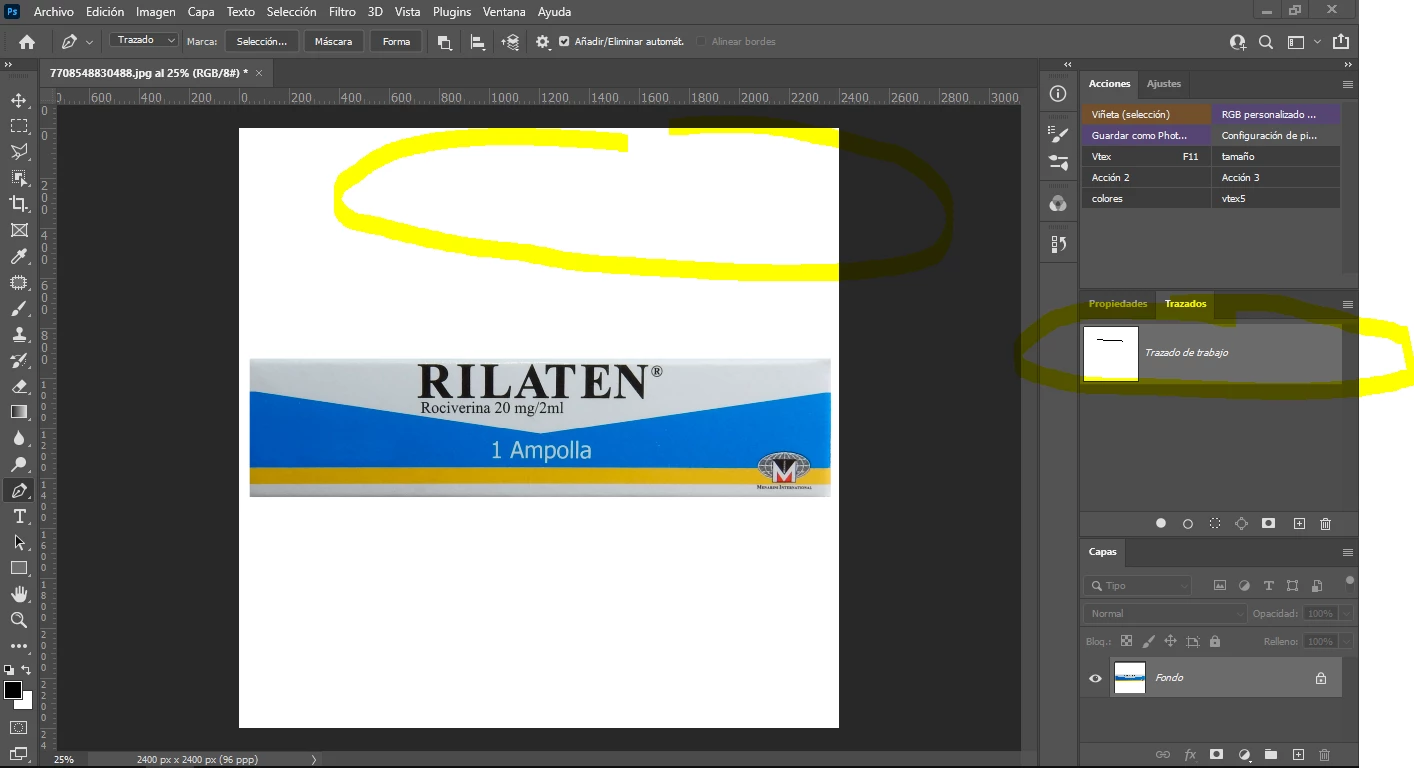
Task: Select the Path Selection tool
Action: pyautogui.click(x=18, y=542)
